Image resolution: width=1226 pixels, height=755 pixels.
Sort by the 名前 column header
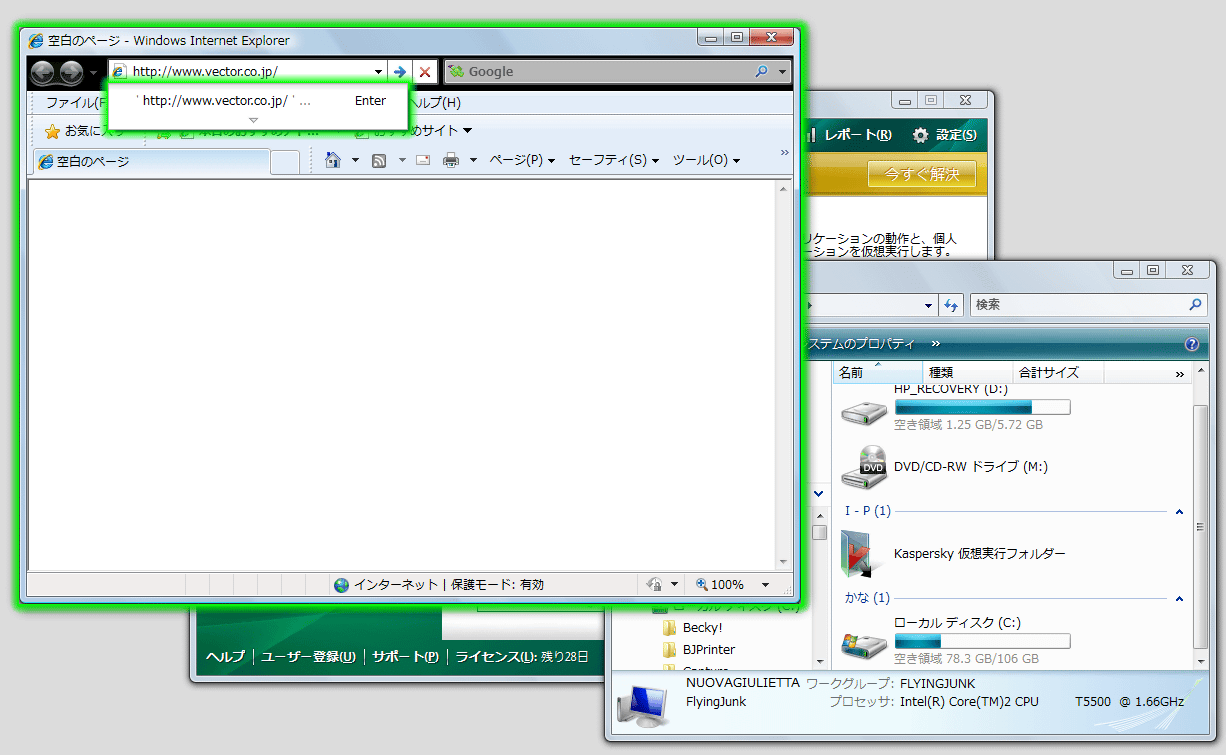click(x=876, y=373)
